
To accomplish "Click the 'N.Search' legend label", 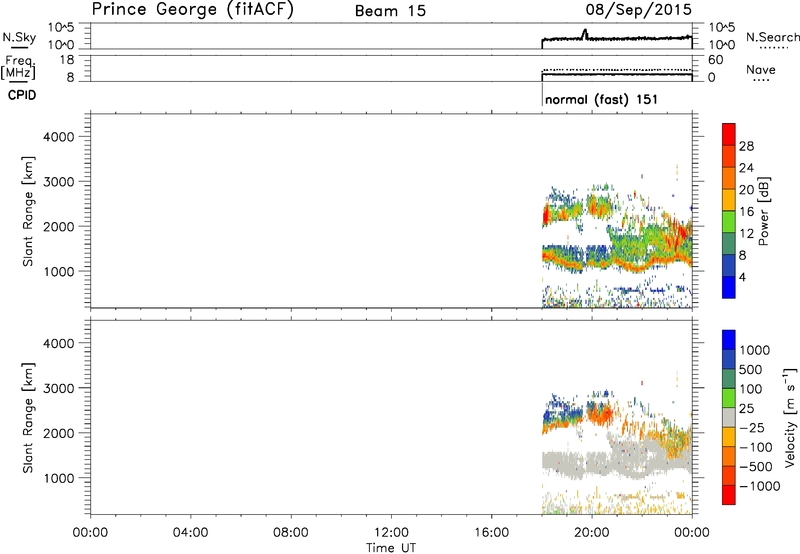I will [x=772, y=37].
